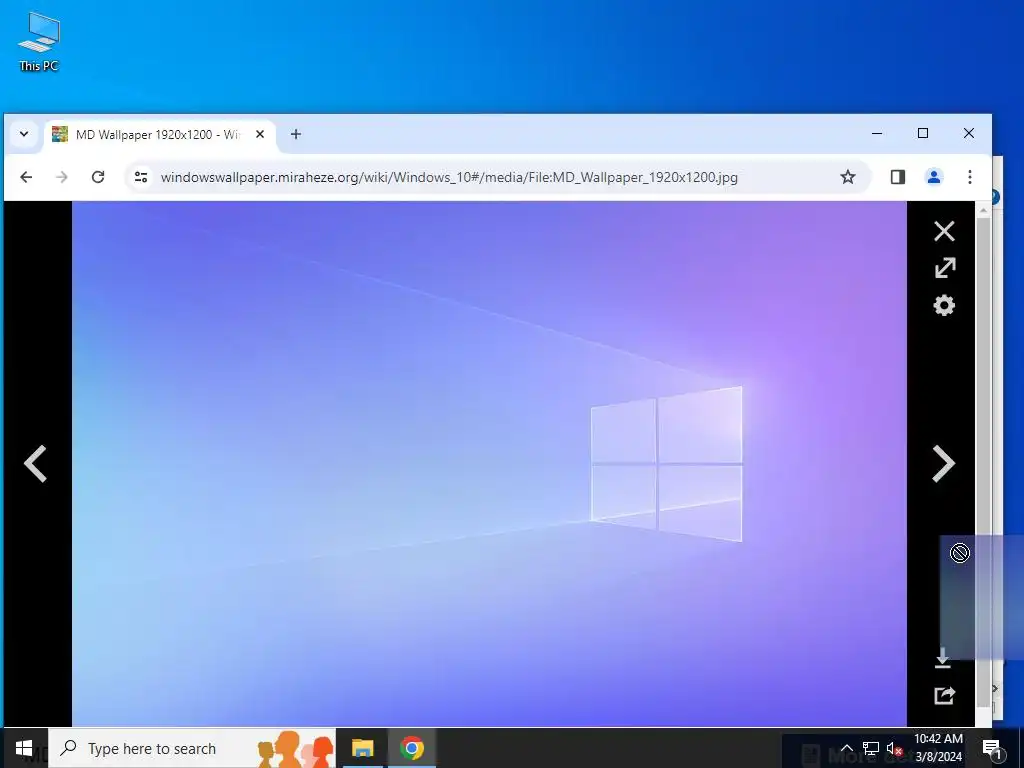Show hidden system tray icons
The width and height of the screenshot is (1024, 768).
click(x=846, y=748)
